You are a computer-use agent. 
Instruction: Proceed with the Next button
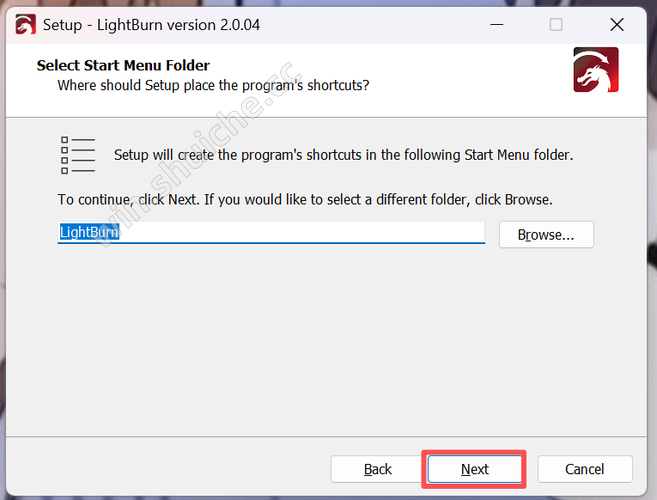click(474, 469)
